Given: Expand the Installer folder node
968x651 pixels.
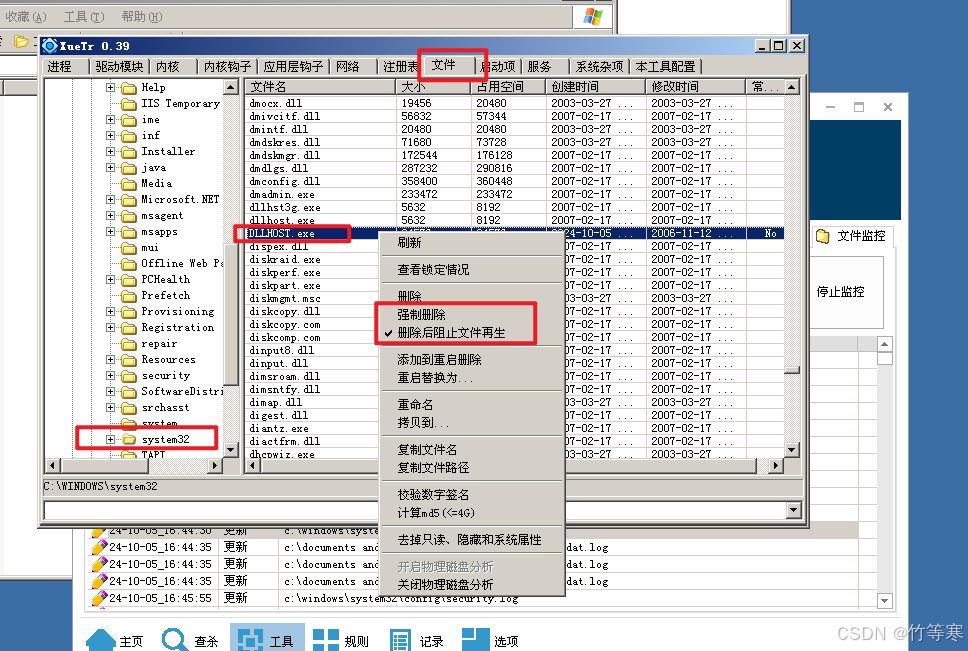Looking at the screenshot, I should (111, 152).
